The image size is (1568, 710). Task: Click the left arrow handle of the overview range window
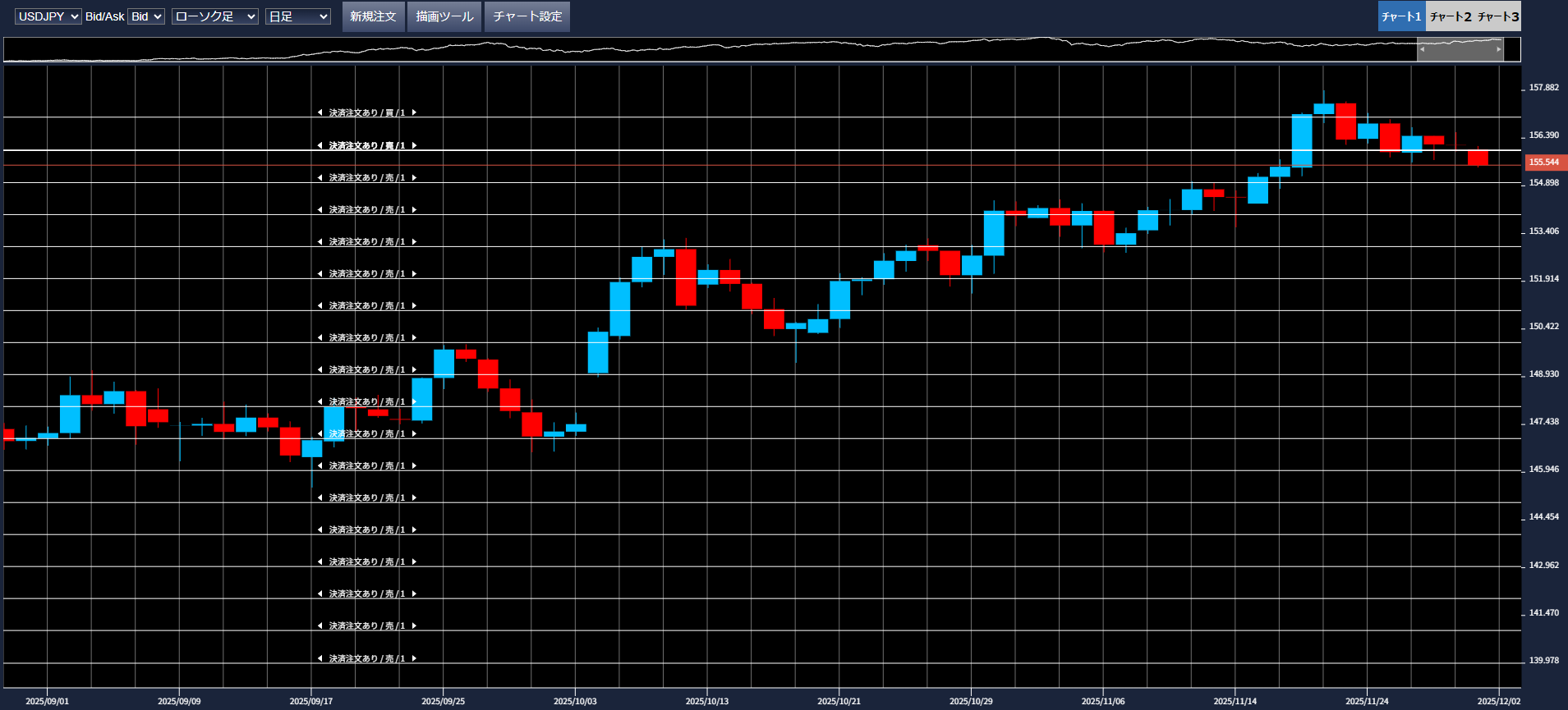(1423, 49)
